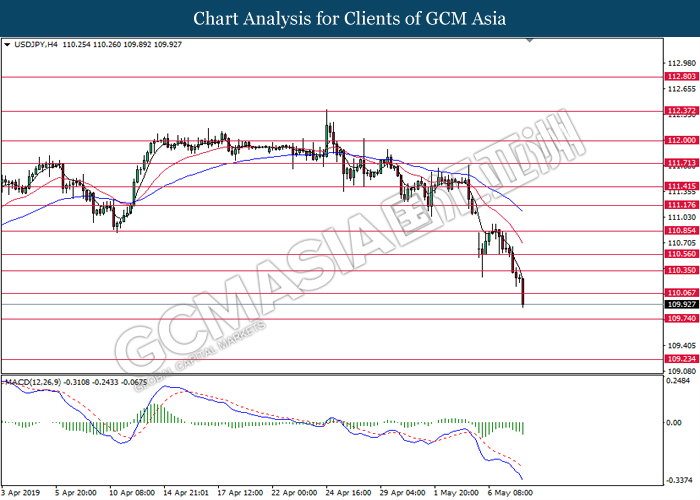Click the triangle icon beside USDJPY,H4
This screenshot has height=500, width=700.
[x=8, y=45]
